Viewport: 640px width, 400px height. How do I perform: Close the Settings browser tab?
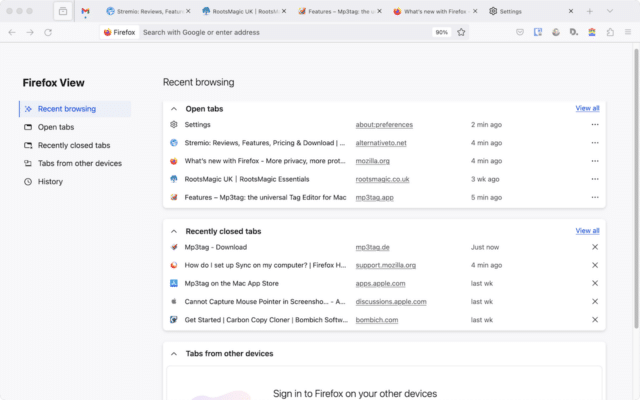(571, 11)
